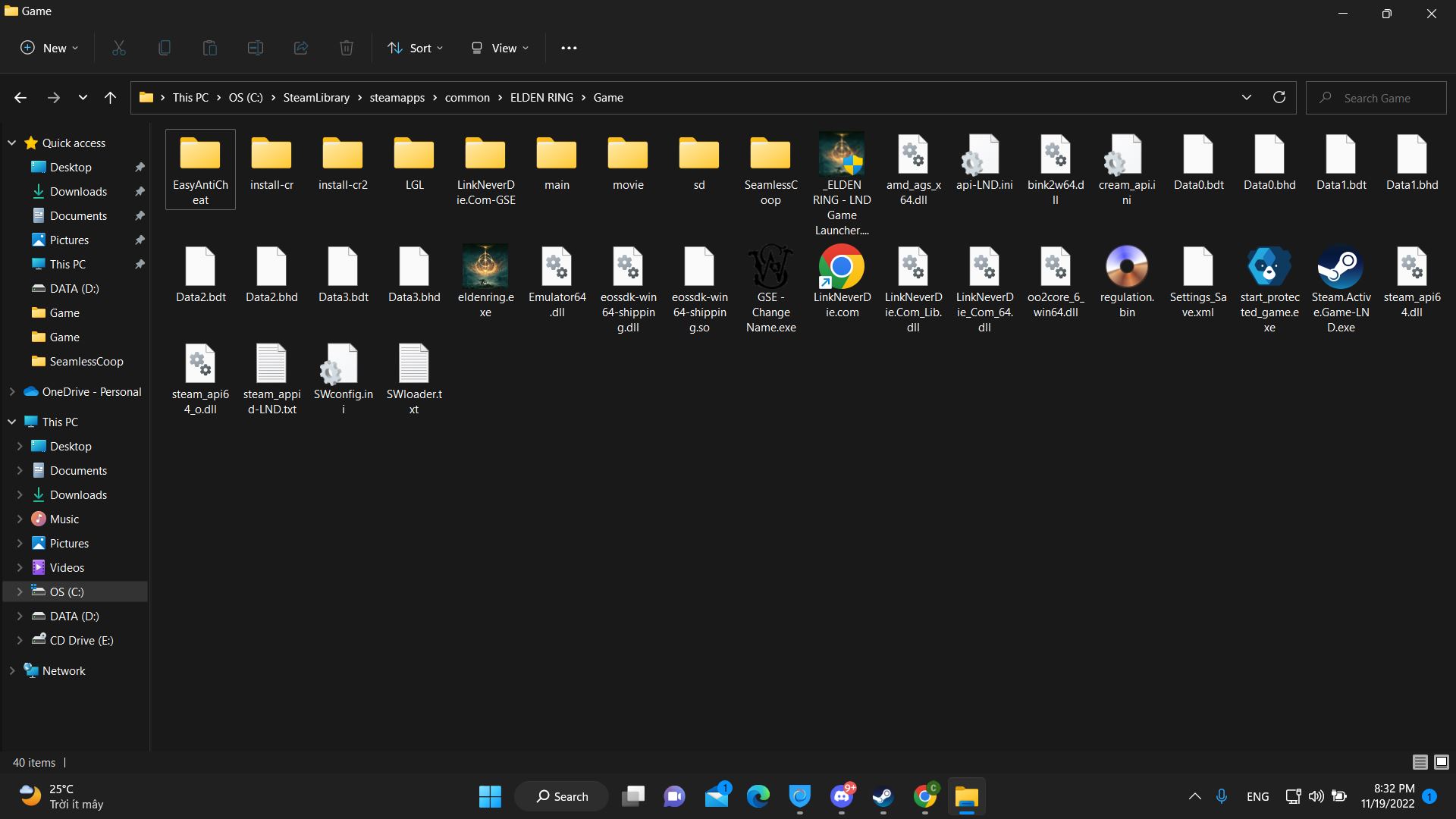This screenshot has width=1456, height=819.
Task: Click the Rename icon in toolbar
Action: [x=256, y=48]
